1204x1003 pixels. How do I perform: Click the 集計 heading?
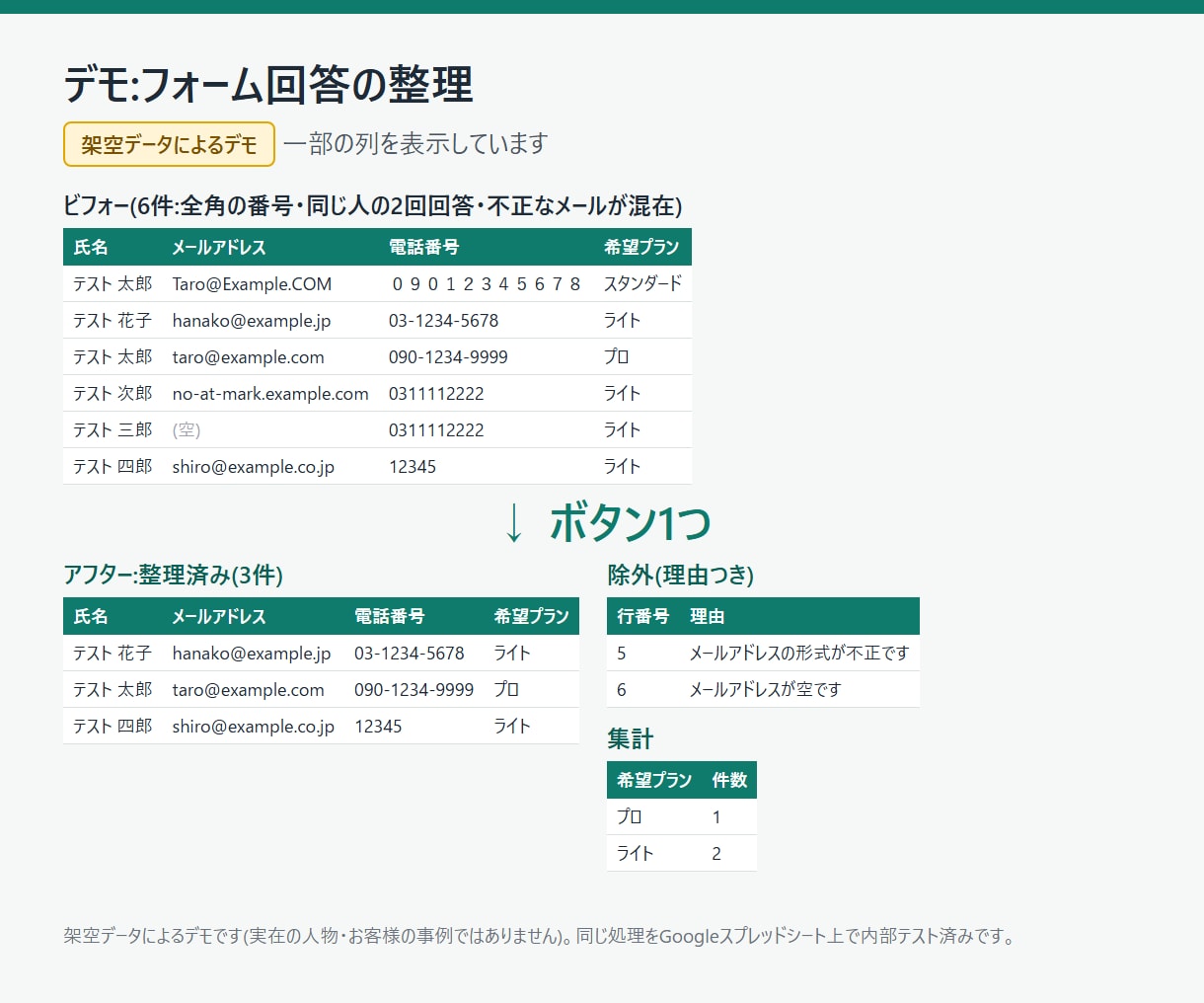631,738
